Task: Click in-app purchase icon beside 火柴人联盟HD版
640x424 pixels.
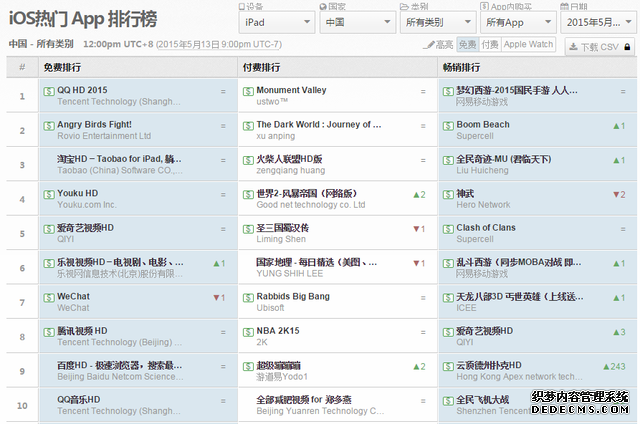Action: point(248,160)
